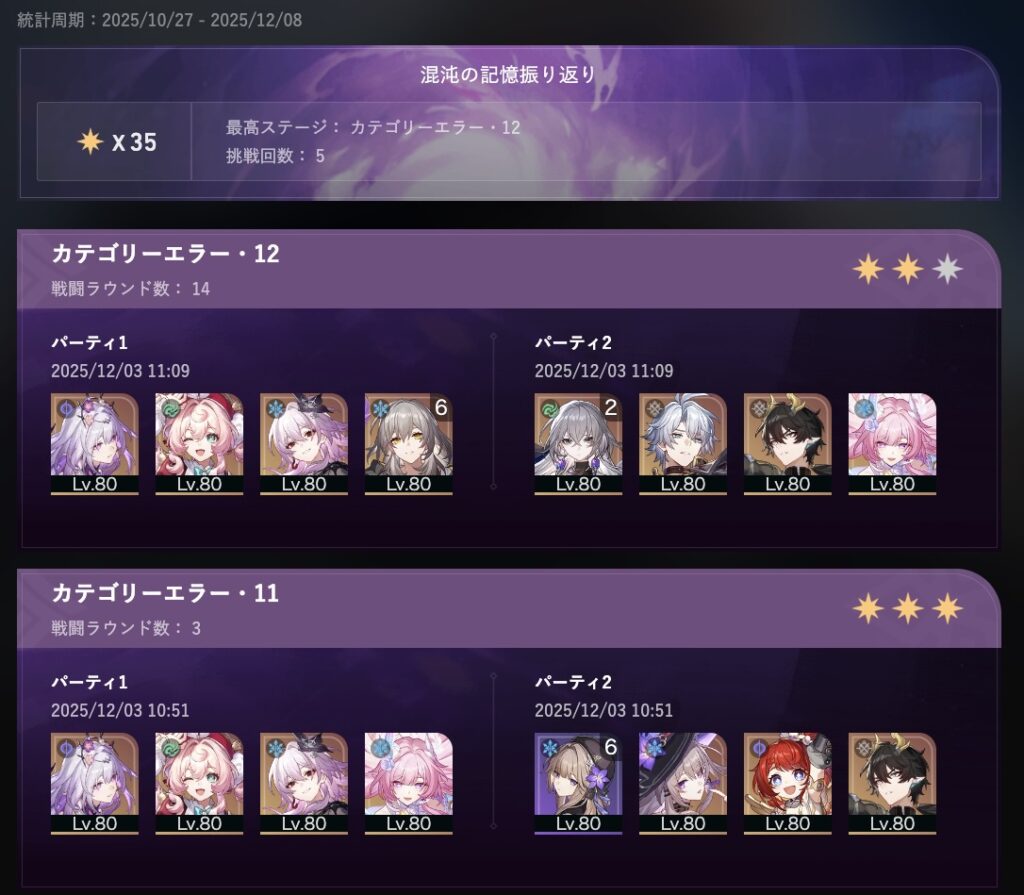Select the brown-haired character with purple flower, badge 6
The image size is (1024, 895).
[578, 783]
